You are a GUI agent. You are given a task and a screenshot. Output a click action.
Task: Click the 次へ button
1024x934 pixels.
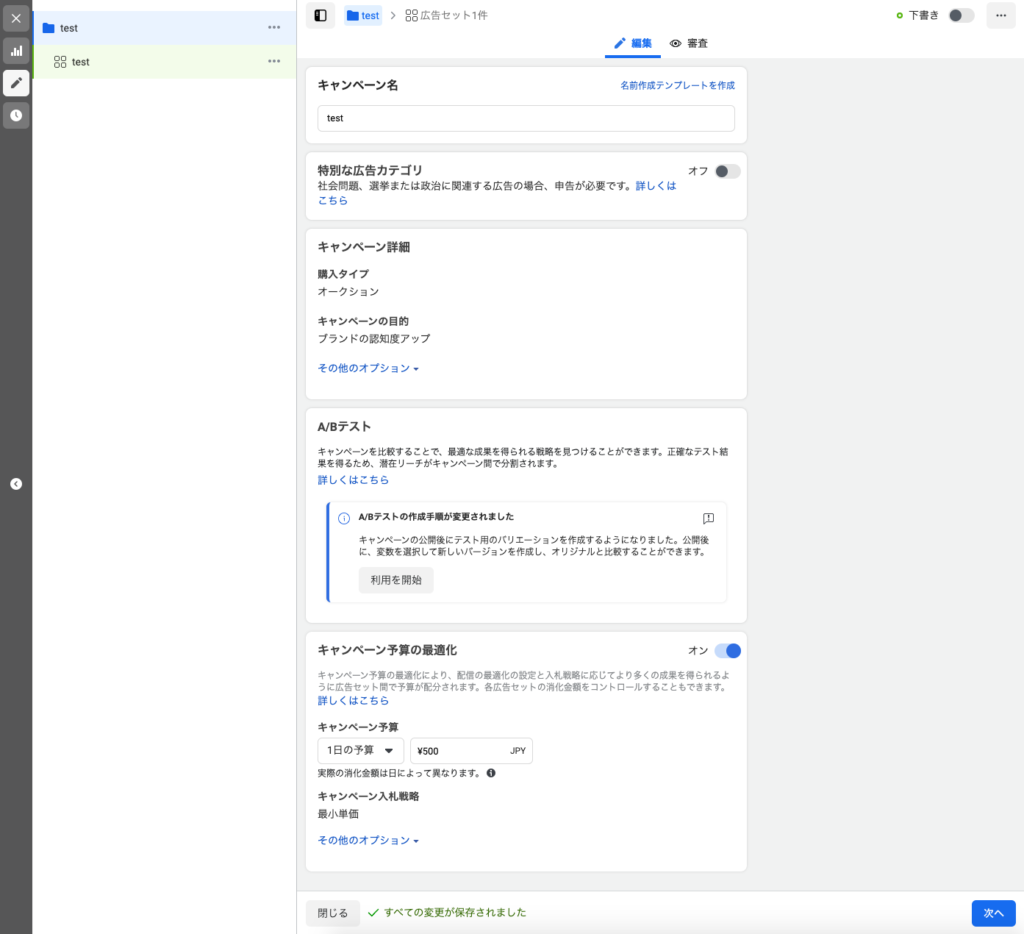pos(992,913)
